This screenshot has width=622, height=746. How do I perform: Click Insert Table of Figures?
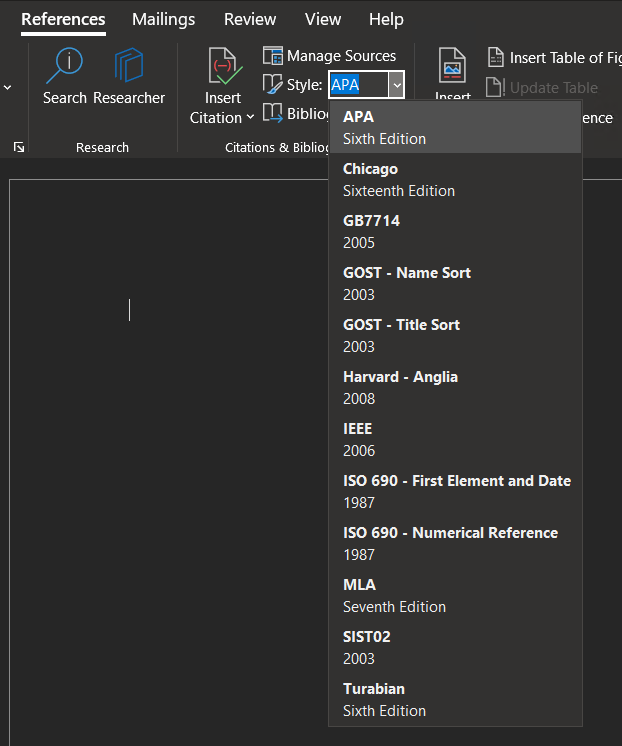(x=554, y=58)
